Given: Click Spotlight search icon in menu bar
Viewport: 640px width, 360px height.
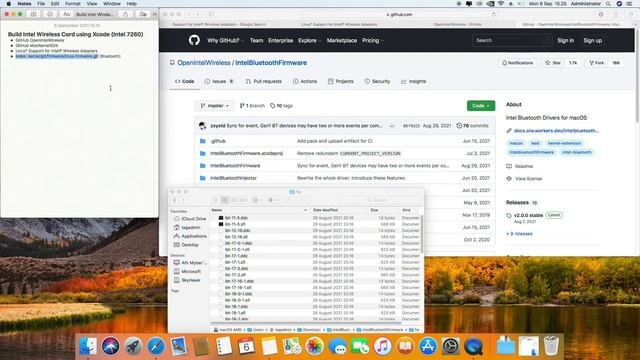Looking at the screenshot, I should click(608, 4).
